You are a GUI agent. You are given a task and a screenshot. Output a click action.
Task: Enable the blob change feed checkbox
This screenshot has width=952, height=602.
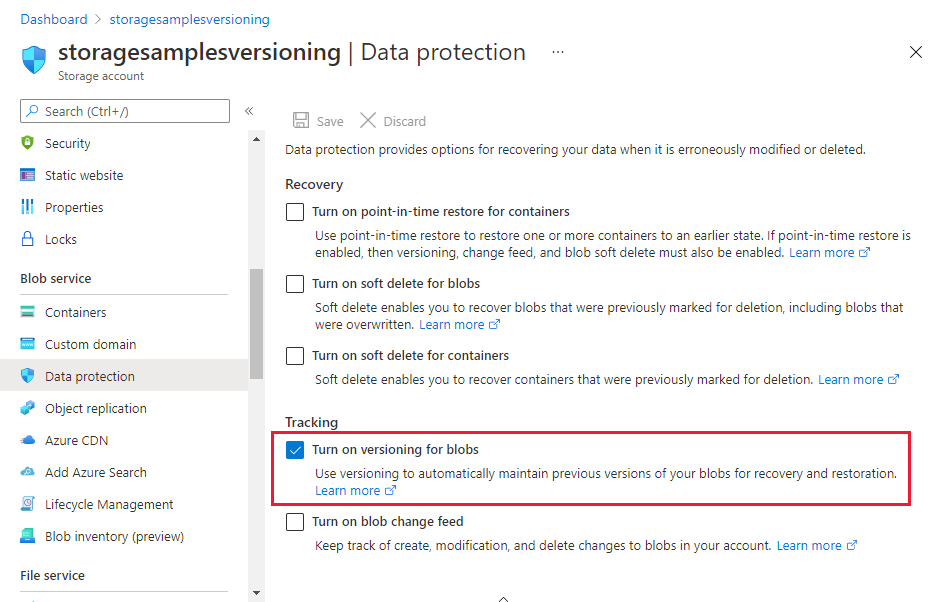[295, 522]
